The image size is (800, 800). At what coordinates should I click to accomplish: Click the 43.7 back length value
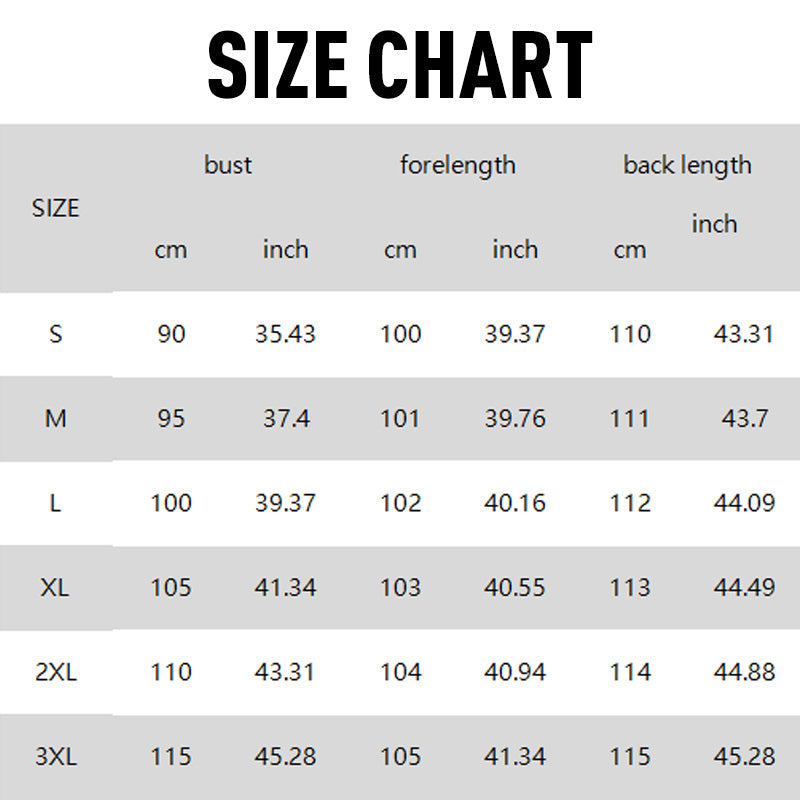[744, 419]
